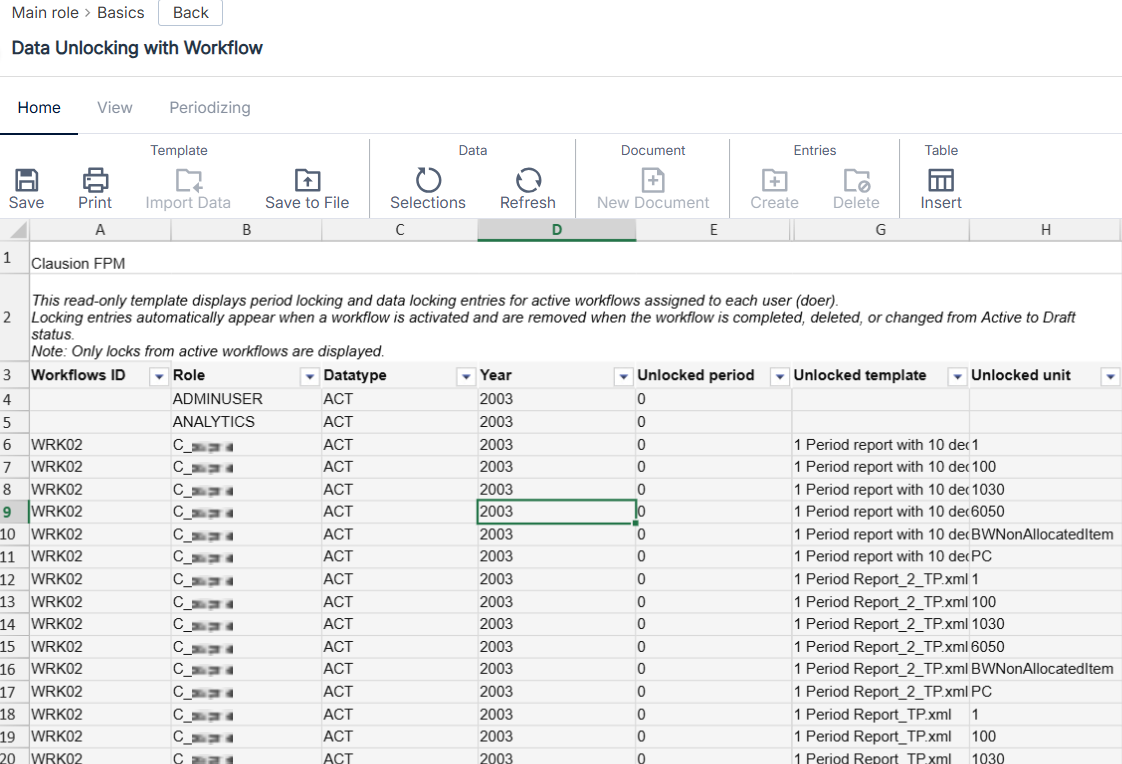Click the ANALYTICS role cell

click(247, 422)
